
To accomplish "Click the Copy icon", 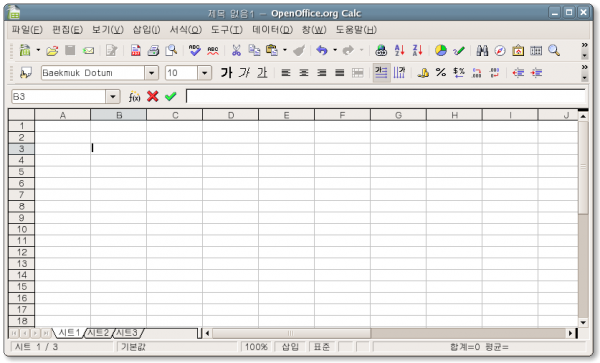I will (x=254, y=50).
